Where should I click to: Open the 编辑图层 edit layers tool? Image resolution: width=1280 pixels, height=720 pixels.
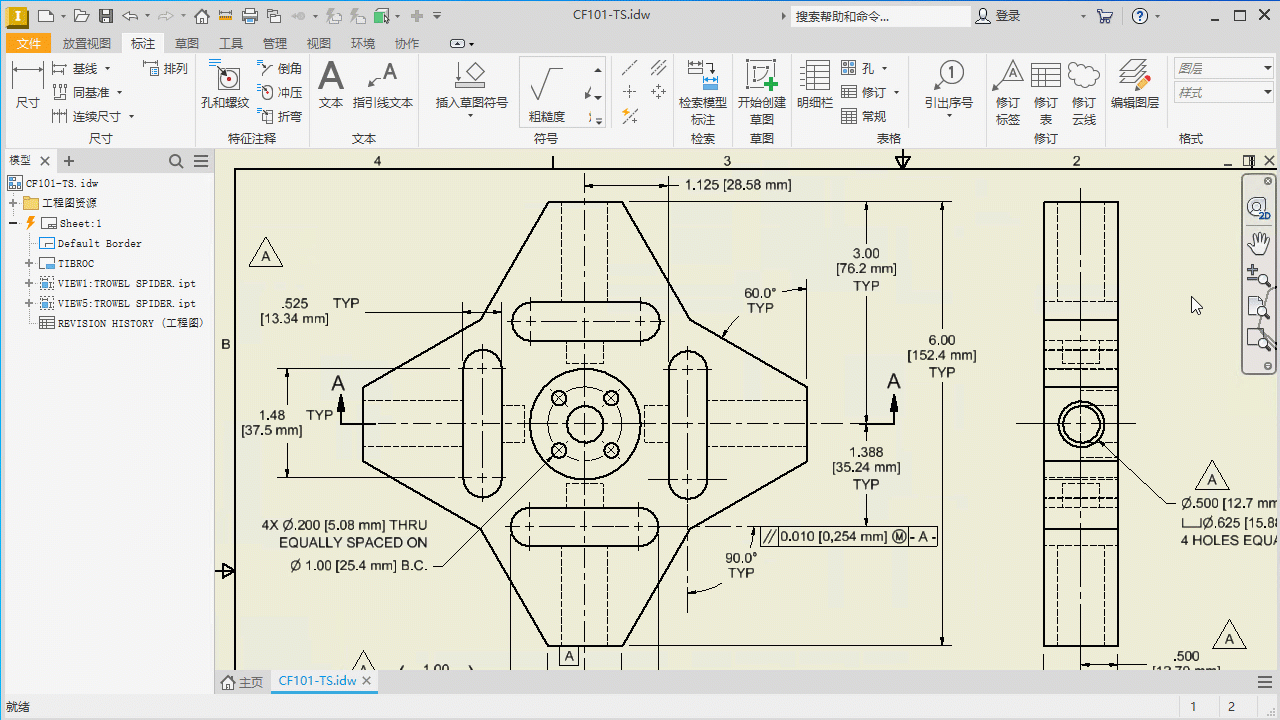tap(1135, 85)
